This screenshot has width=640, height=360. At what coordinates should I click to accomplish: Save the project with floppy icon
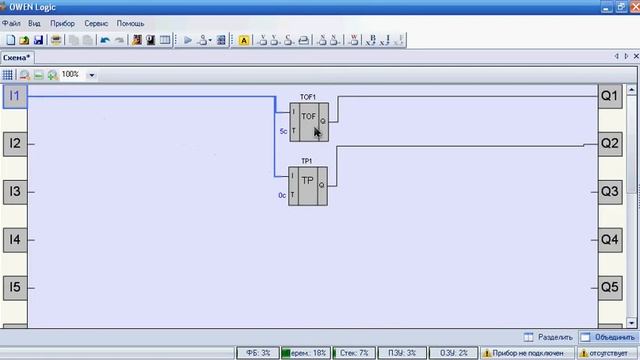(38, 40)
